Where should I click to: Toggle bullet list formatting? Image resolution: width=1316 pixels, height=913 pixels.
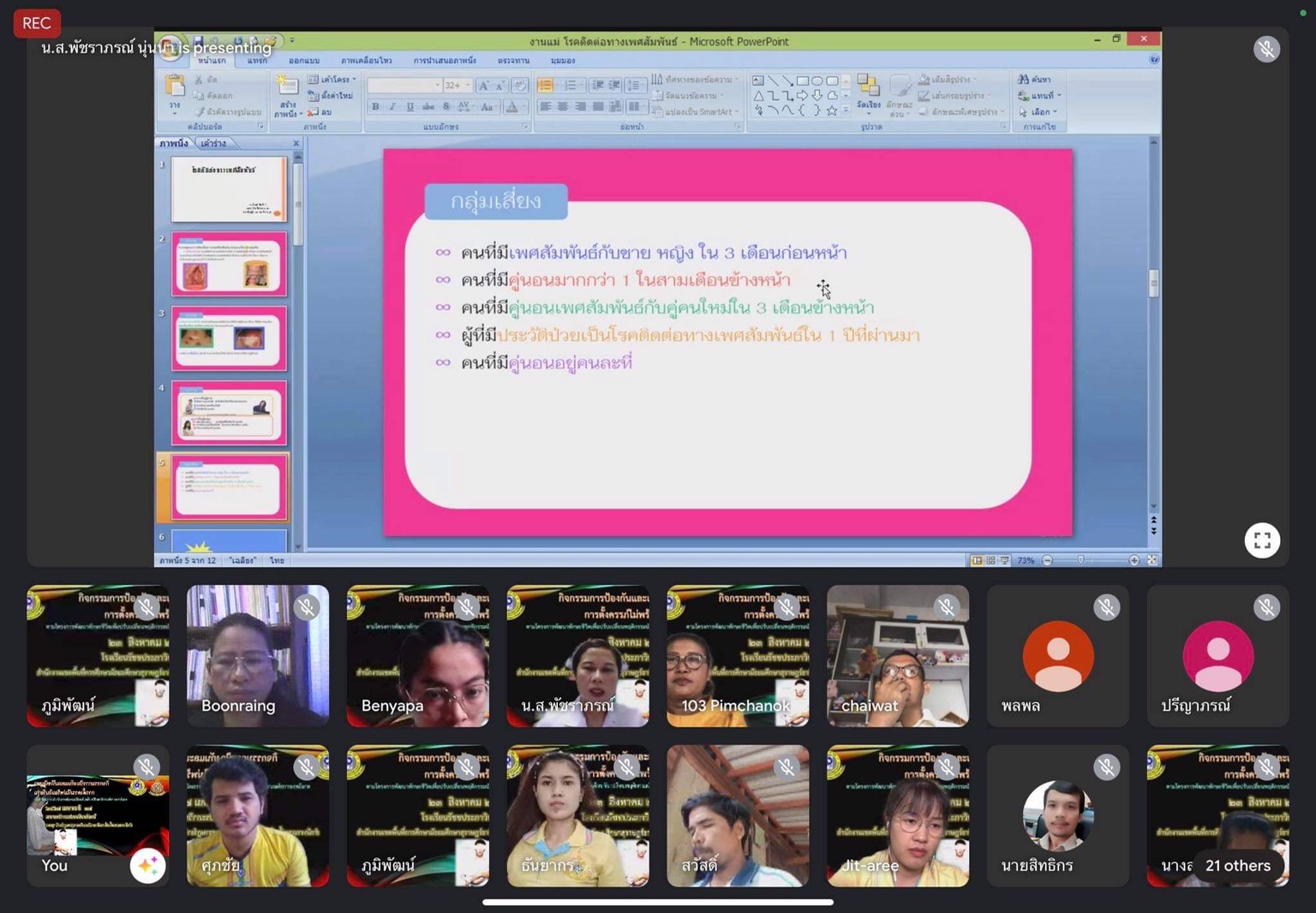tap(545, 85)
